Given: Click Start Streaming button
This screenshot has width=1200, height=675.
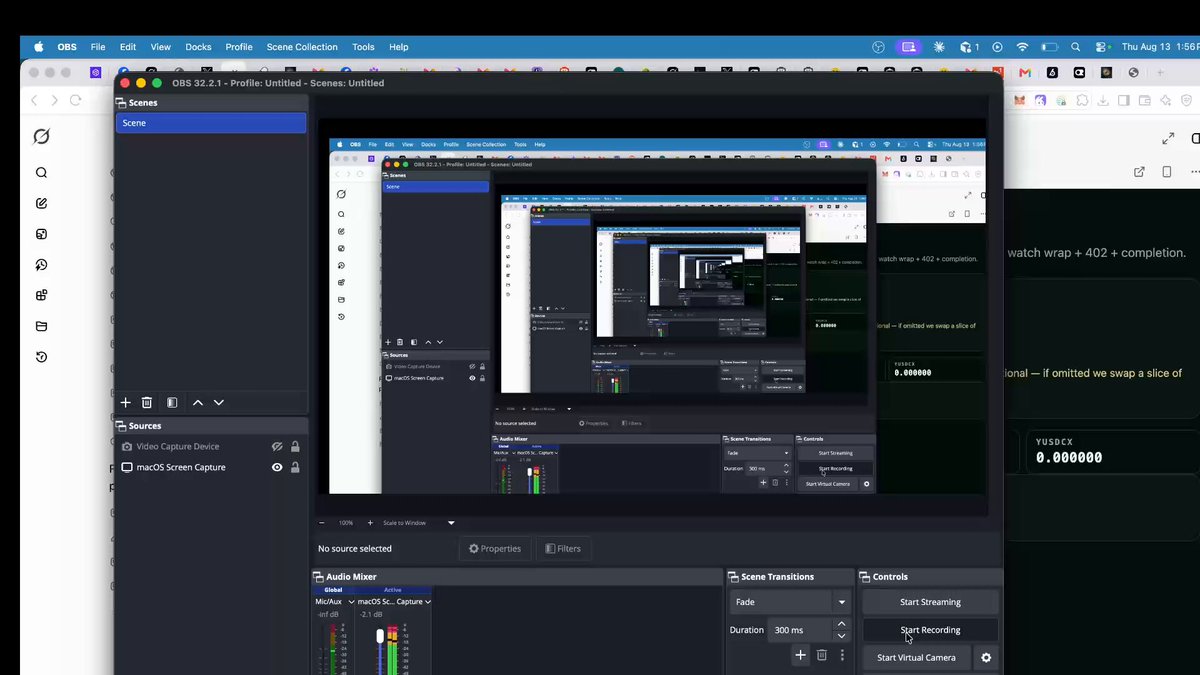Looking at the screenshot, I should click(x=930, y=602).
